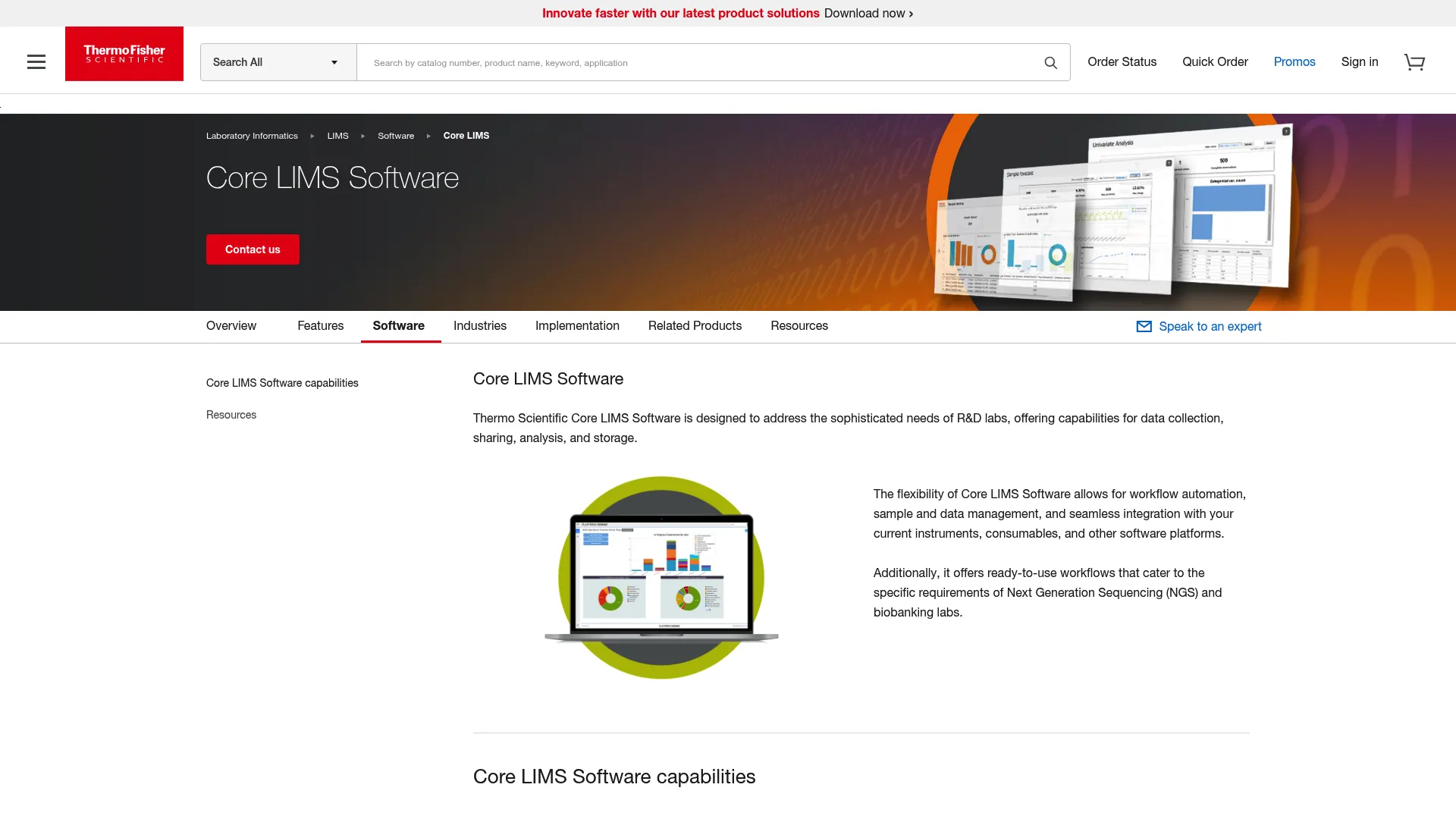Click the envelope icon beside Speak to an expert
The image size is (1456, 819).
point(1144,327)
